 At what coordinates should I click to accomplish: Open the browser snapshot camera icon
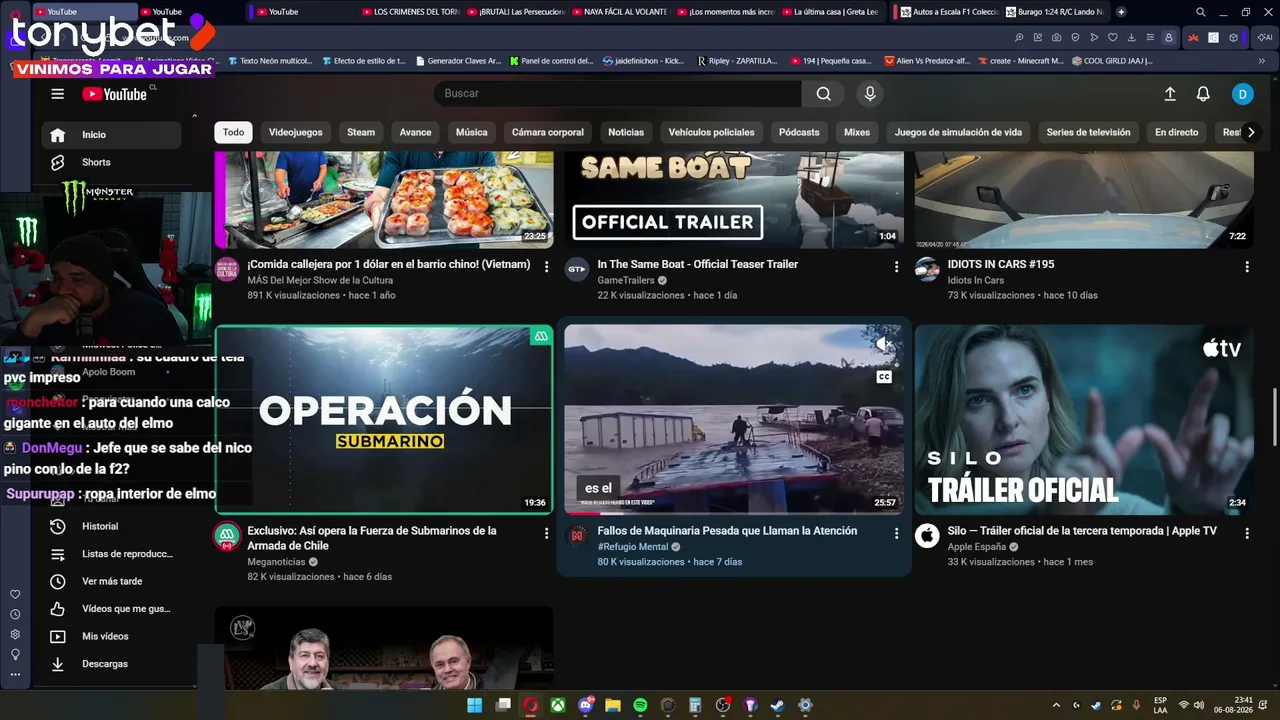click(x=1056, y=38)
